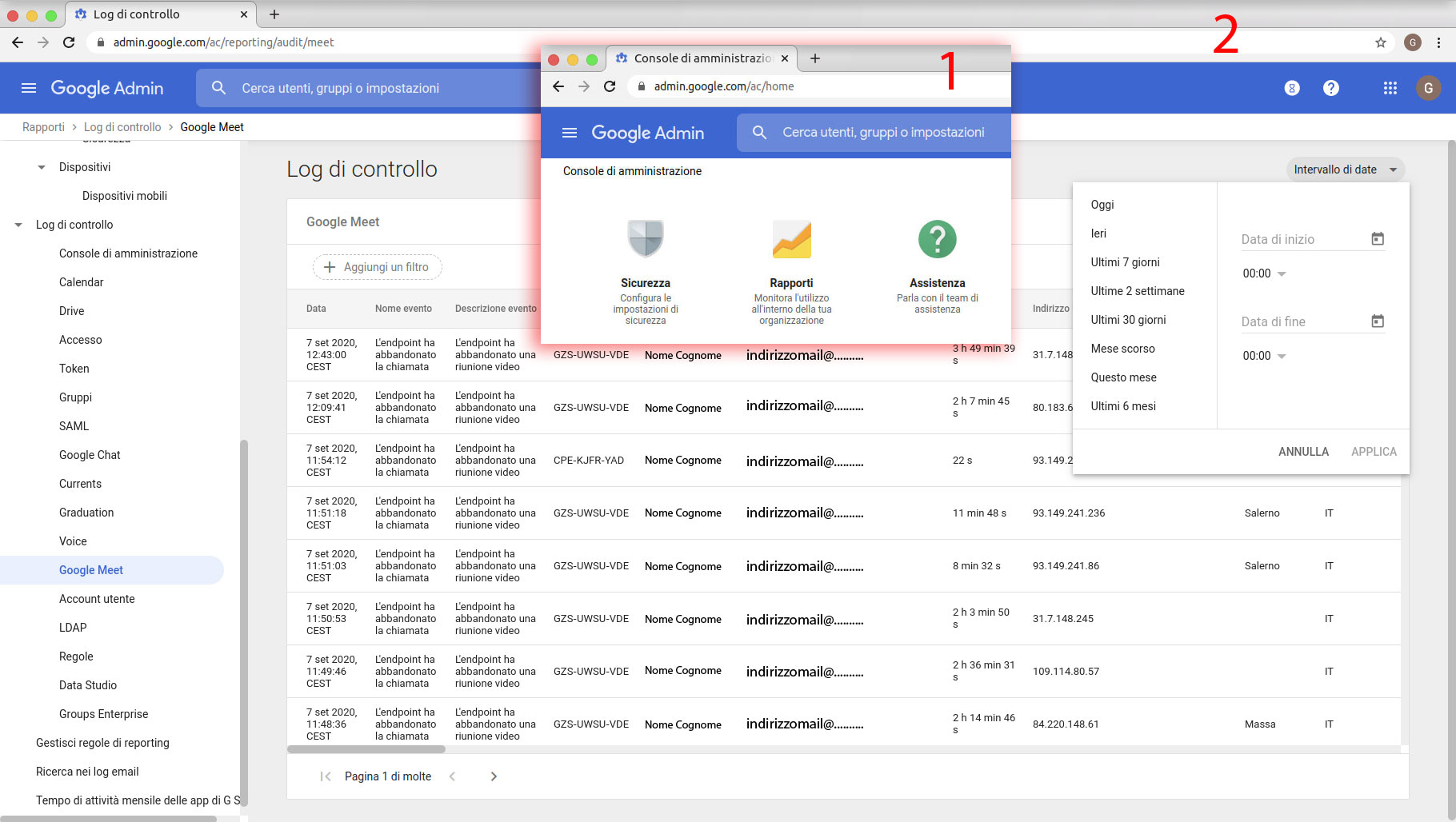Open Drive audit log in sidebar

click(71, 311)
